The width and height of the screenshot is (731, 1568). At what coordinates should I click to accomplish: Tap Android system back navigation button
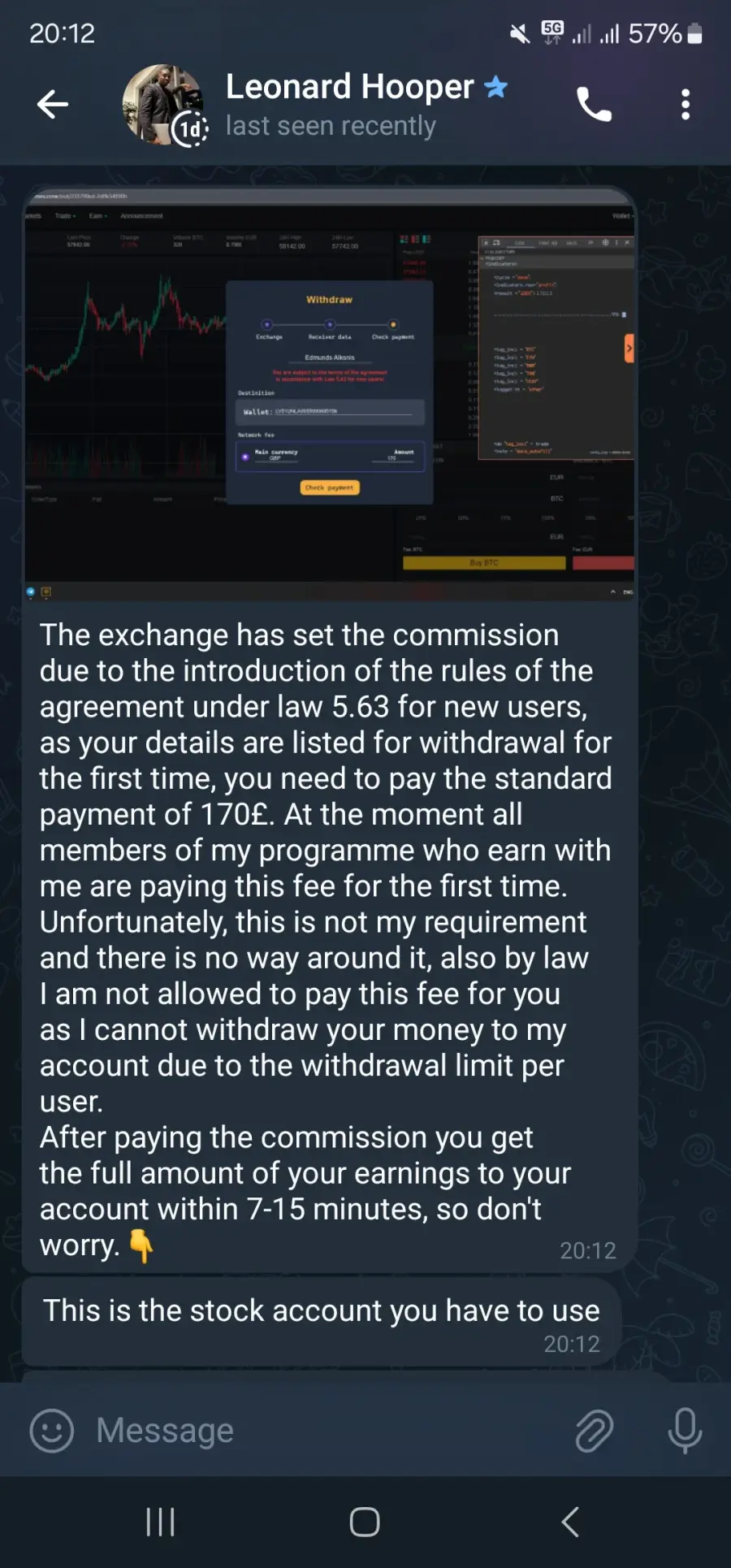pyautogui.click(x=570, y=1522)
